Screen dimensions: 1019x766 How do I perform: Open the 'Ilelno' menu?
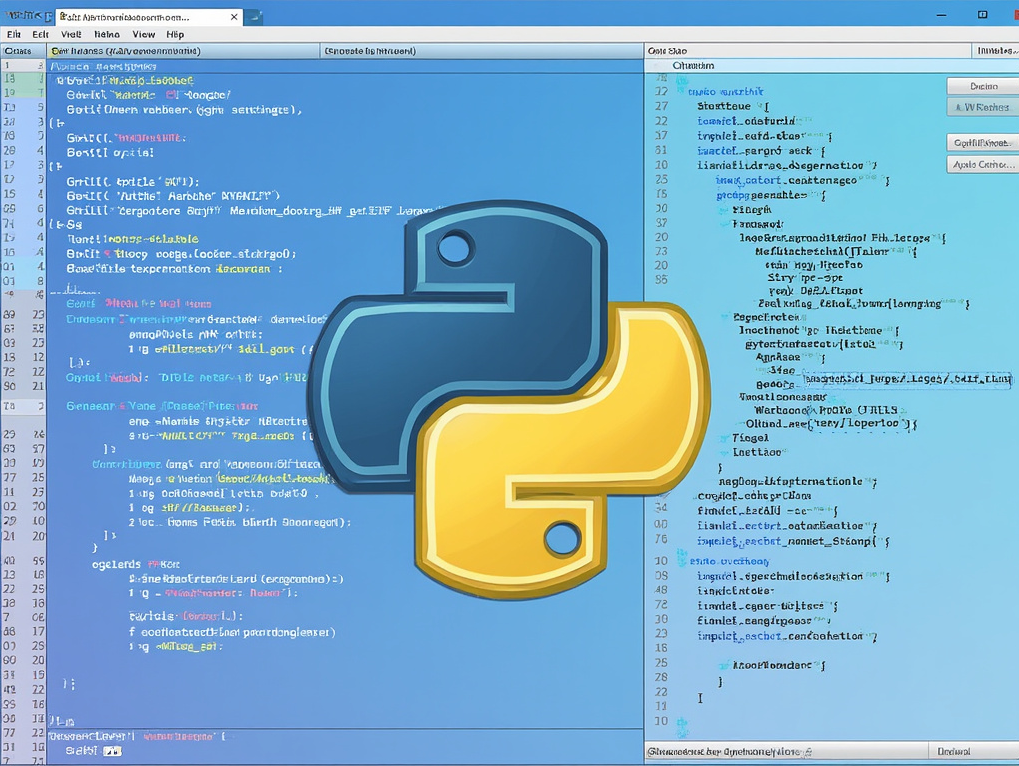coord(107,34)
